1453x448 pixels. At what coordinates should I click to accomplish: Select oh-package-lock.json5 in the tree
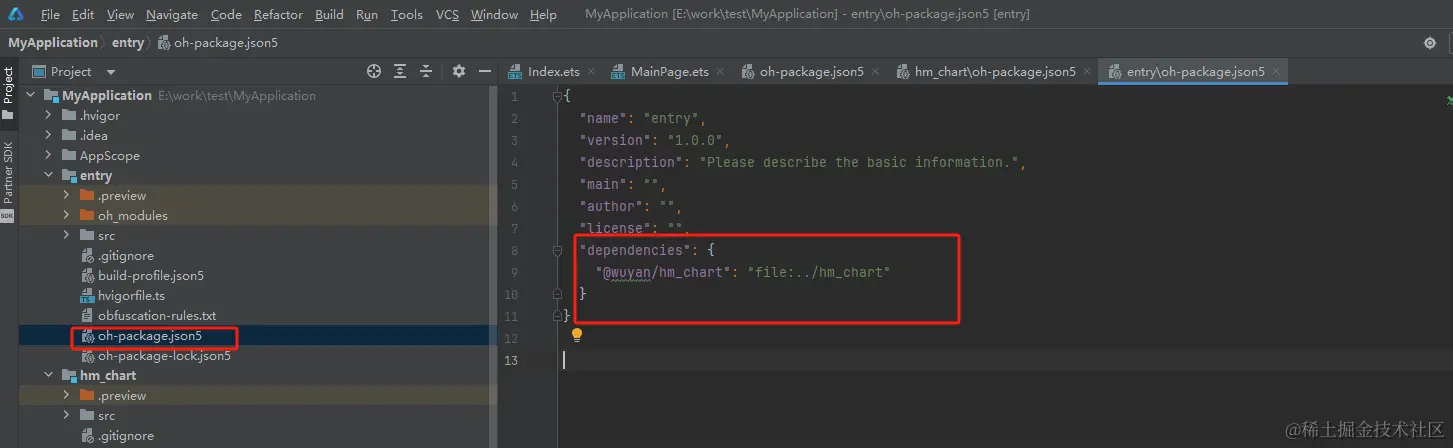pos(164,356)
